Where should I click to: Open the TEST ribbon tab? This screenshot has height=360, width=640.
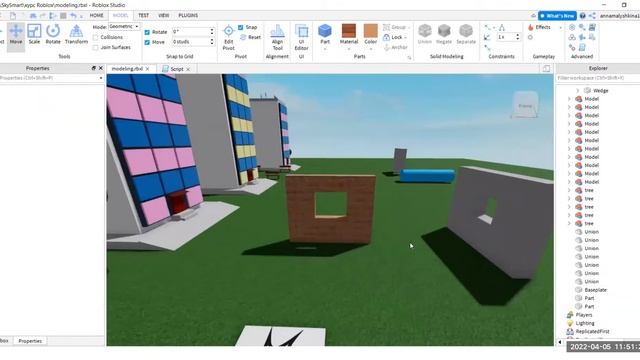143,16
